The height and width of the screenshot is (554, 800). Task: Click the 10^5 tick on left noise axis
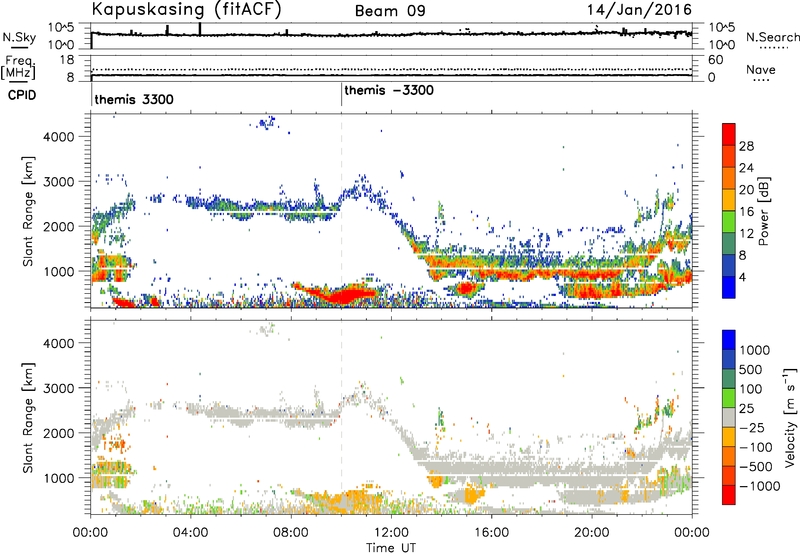61,27
